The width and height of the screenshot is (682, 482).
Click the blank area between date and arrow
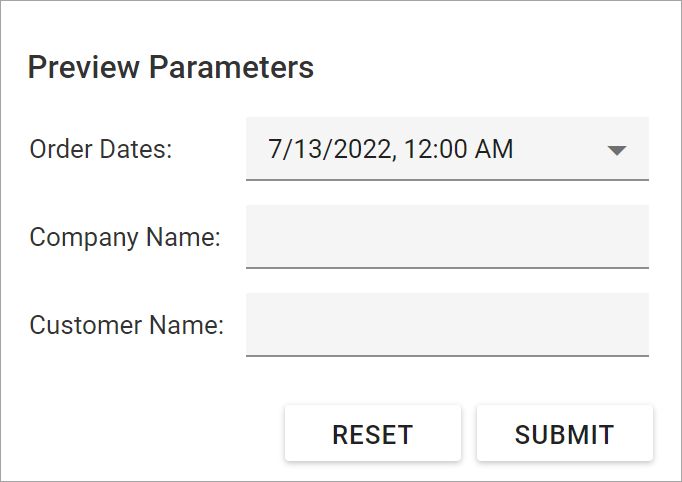(560, 150)
